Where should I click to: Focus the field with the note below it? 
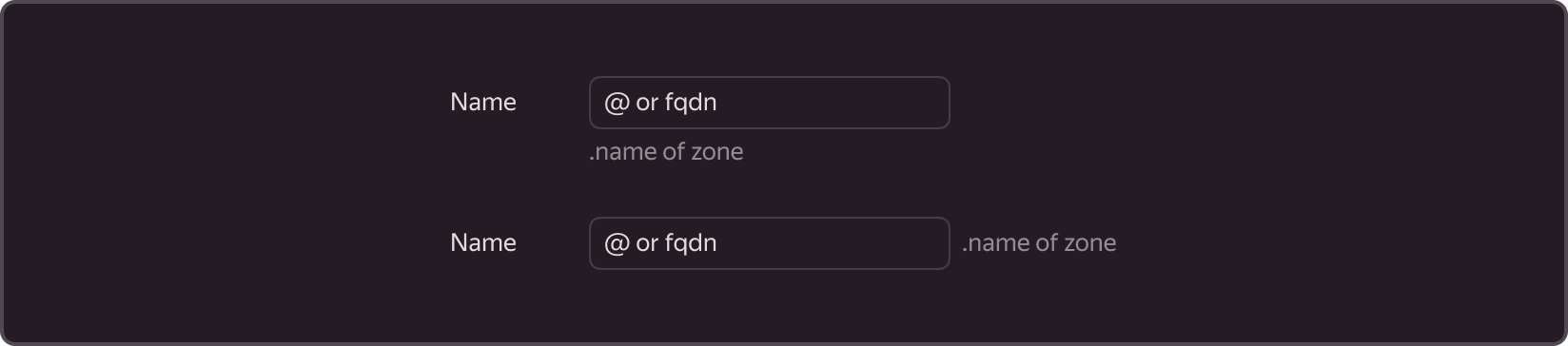point(769,103)
